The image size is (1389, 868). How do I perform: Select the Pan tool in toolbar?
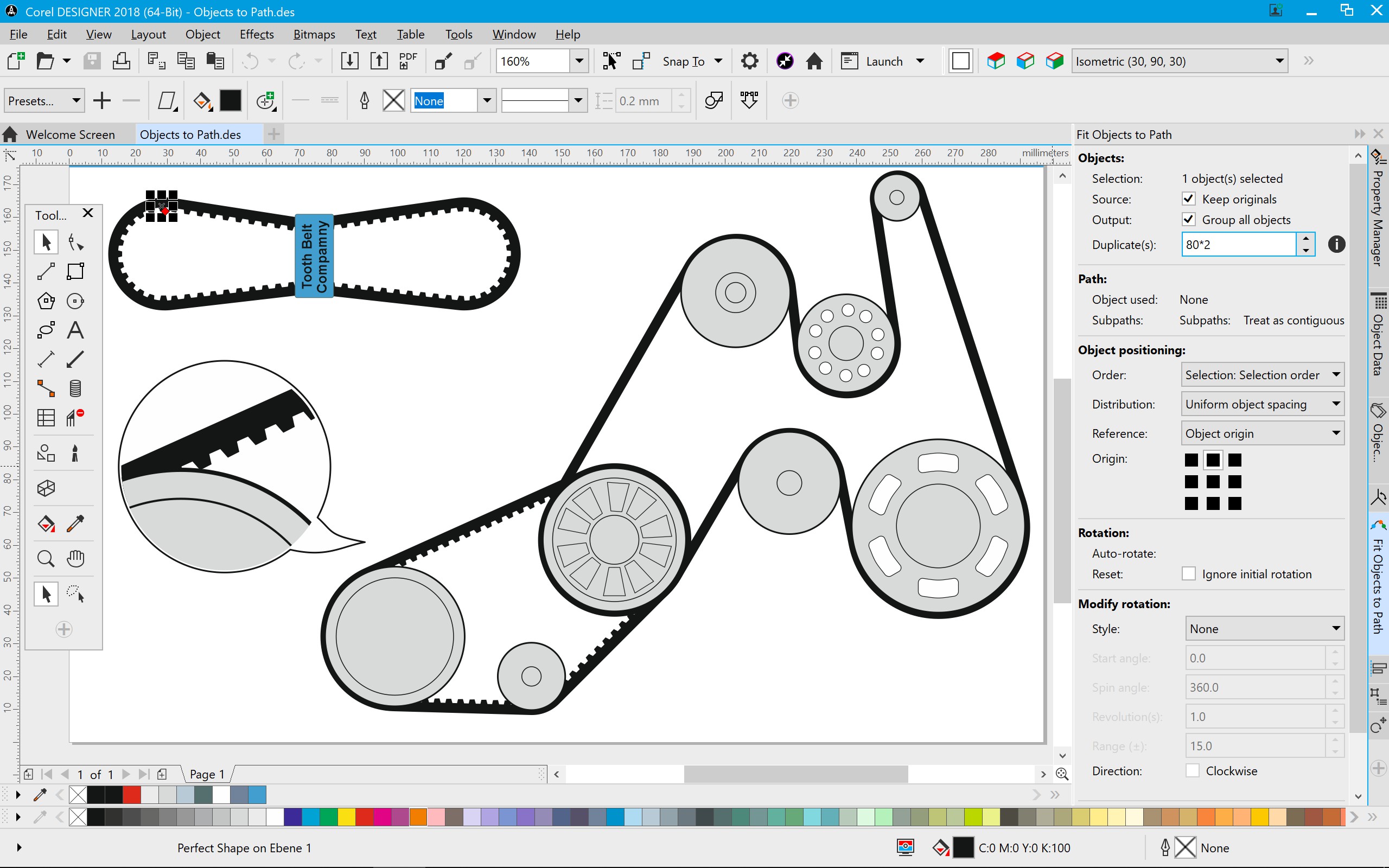tap(77, 558)
